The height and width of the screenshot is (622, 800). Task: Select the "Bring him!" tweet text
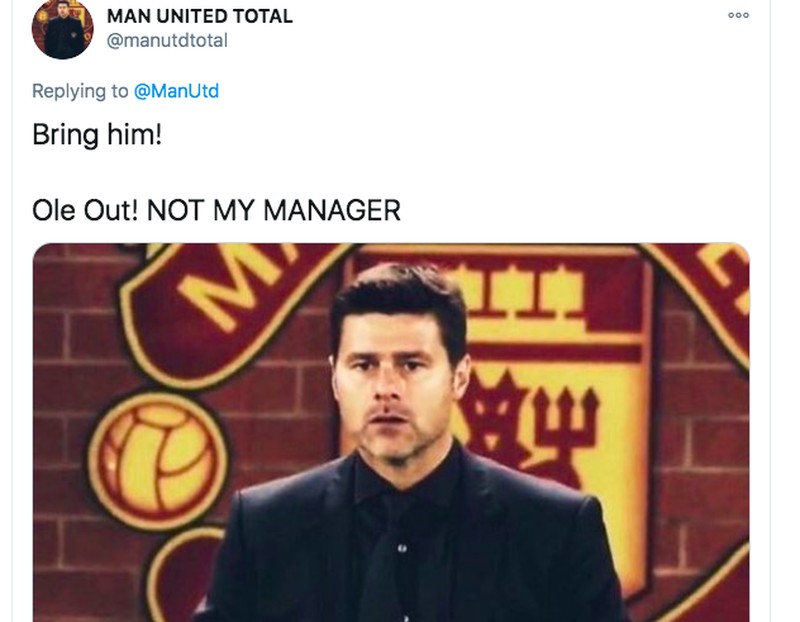pos(97,134)
